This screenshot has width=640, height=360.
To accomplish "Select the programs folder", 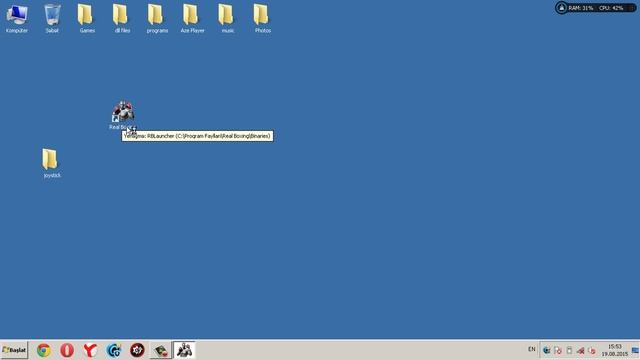I will (157, 18).
